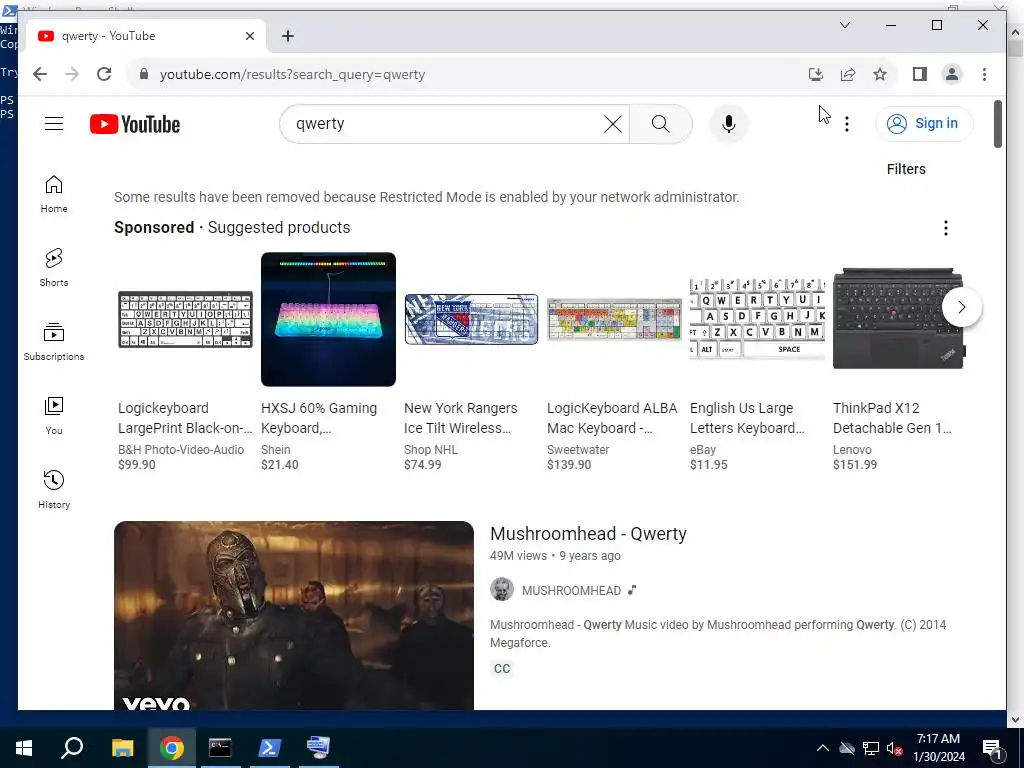Reload the page
Screen dimensions: 1024x768
(x=104, y=74)
